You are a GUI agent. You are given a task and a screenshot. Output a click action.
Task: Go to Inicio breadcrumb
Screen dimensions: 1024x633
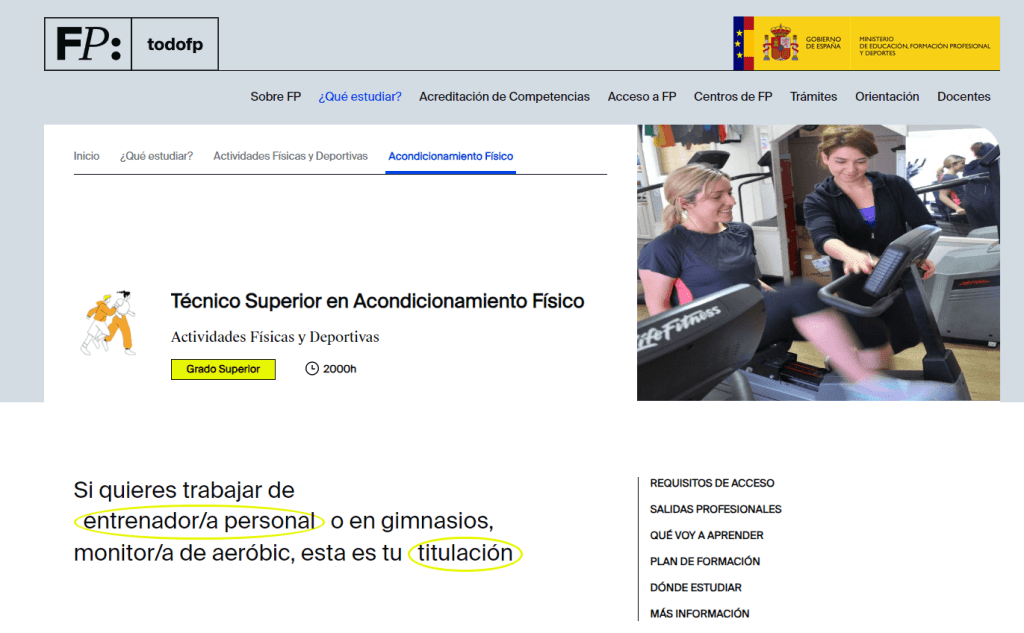pyautogui.click(x=86, y=156)
